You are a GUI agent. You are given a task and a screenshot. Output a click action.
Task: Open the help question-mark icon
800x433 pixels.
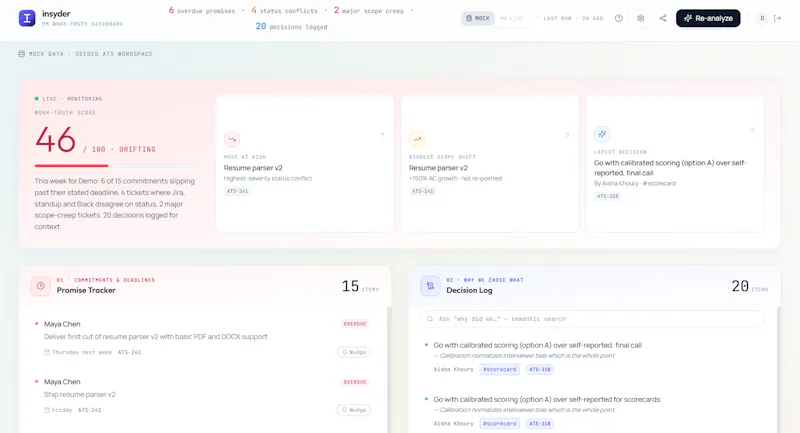pos(618,18)
